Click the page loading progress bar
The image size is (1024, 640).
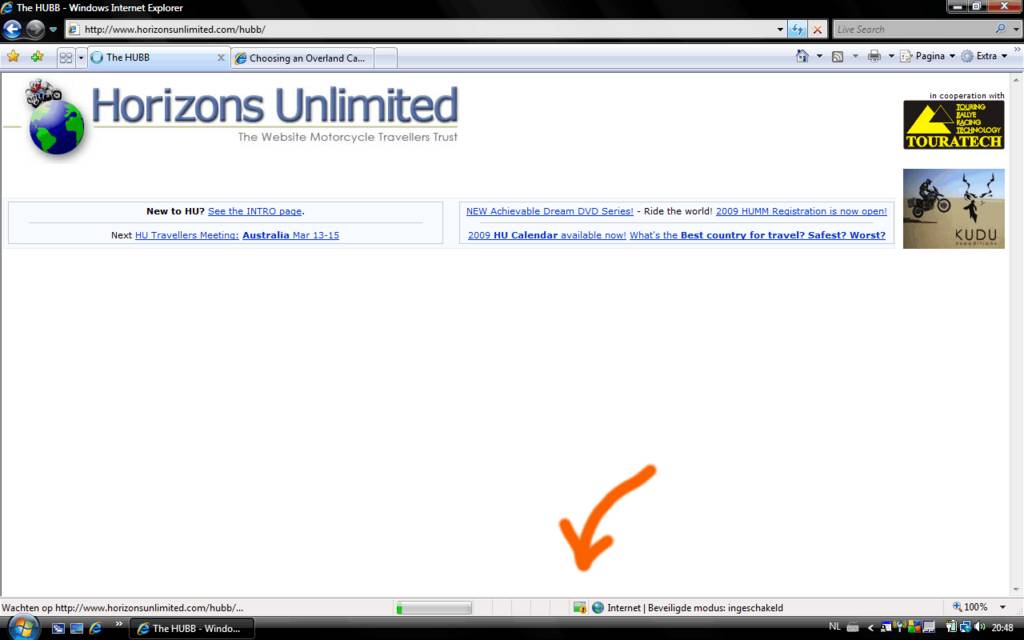pyautogui.click(x=434, y=609)
